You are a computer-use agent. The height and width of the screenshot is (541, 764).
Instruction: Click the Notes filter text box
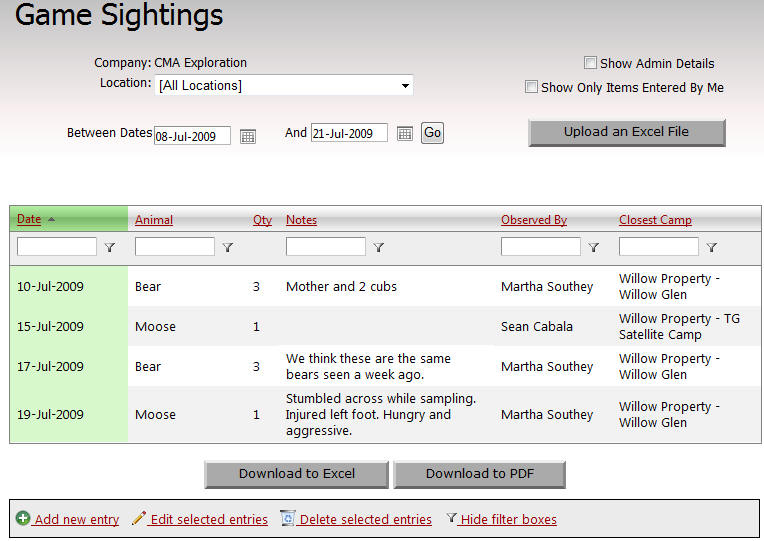point(325,247)
